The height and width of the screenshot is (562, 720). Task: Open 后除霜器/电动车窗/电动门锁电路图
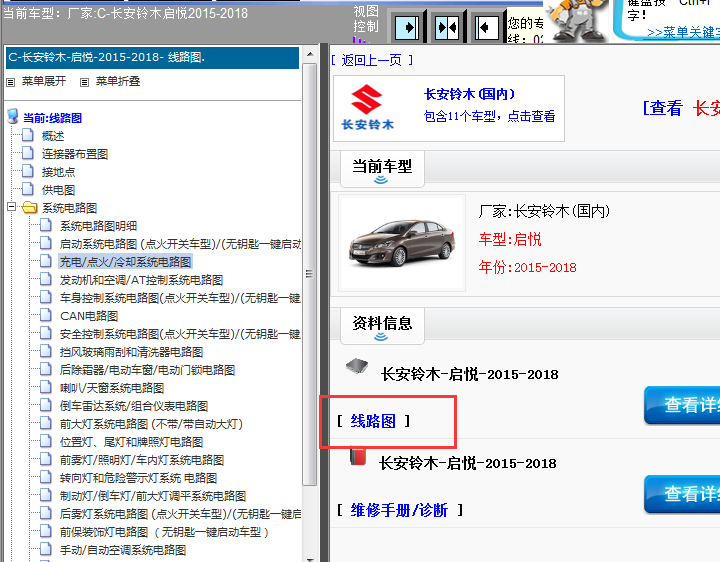pyautogui.click(x=147, y=370)
